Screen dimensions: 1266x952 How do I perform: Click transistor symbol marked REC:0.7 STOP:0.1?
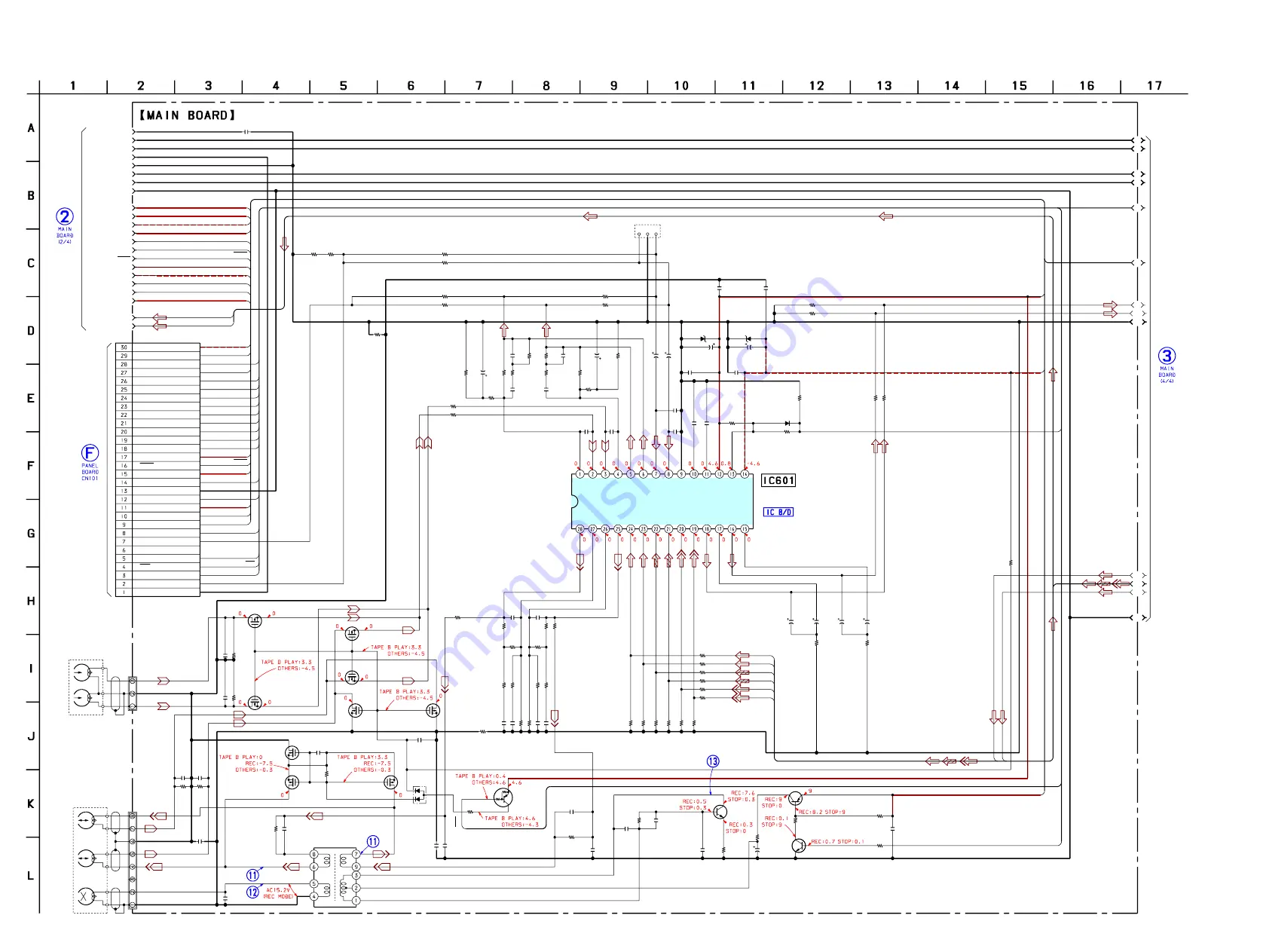click(799, 846)
